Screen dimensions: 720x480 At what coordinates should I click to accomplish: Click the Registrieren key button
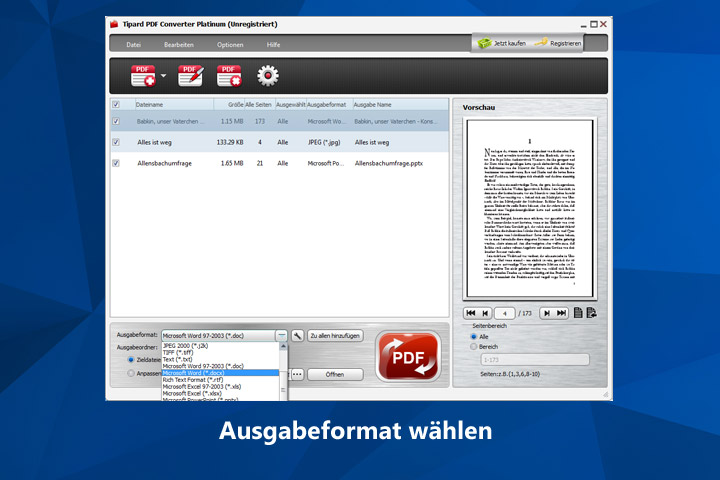[x=558, y=43]
